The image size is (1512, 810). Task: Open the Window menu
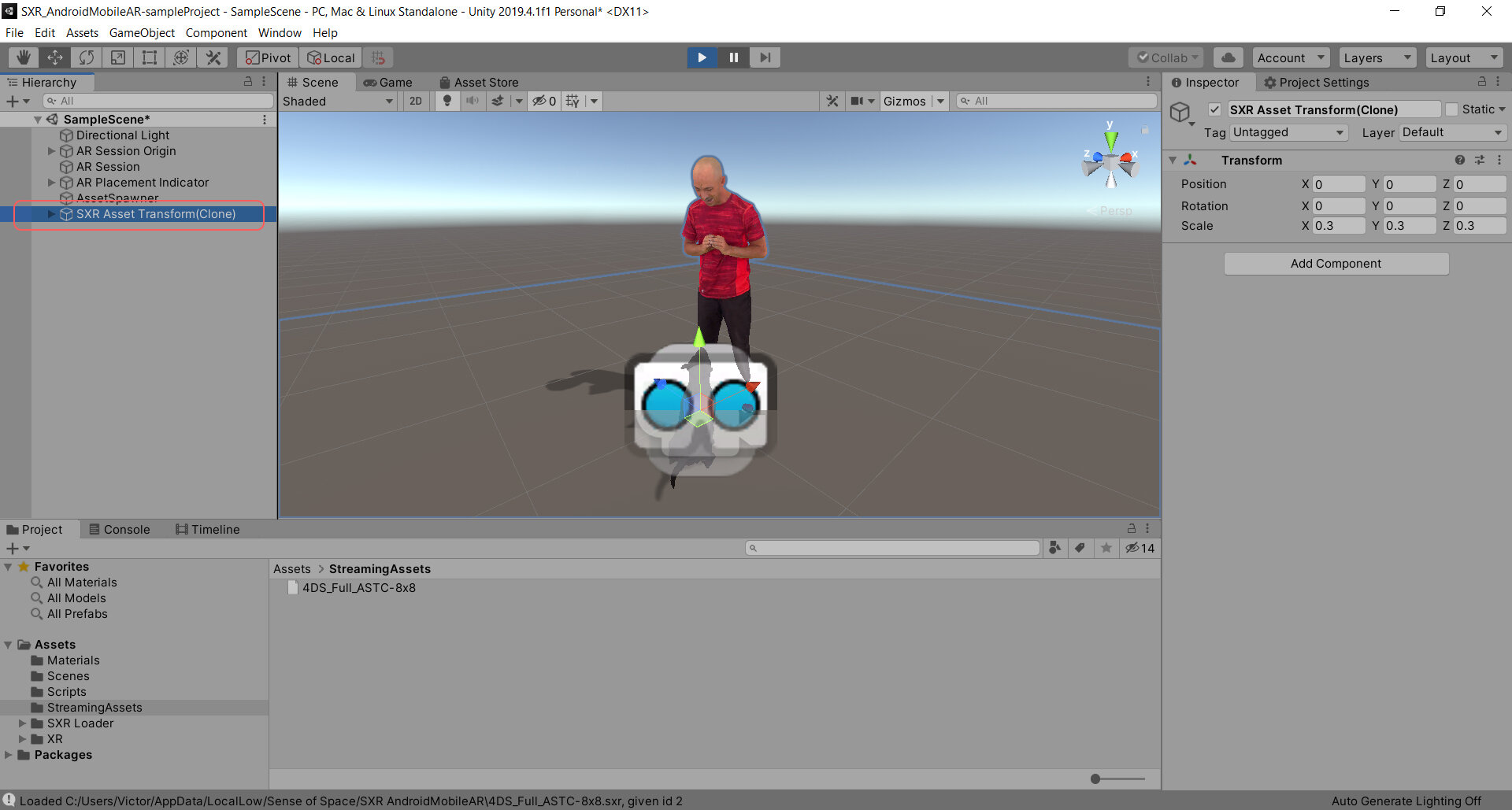point(280,32)
